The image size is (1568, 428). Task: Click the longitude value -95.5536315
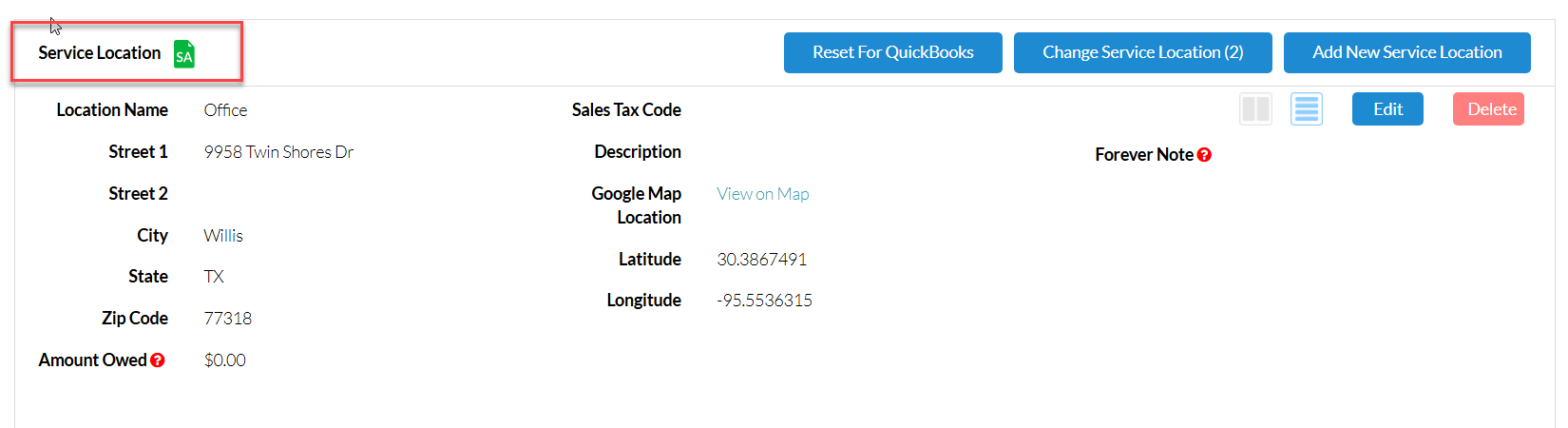[765, 301]
